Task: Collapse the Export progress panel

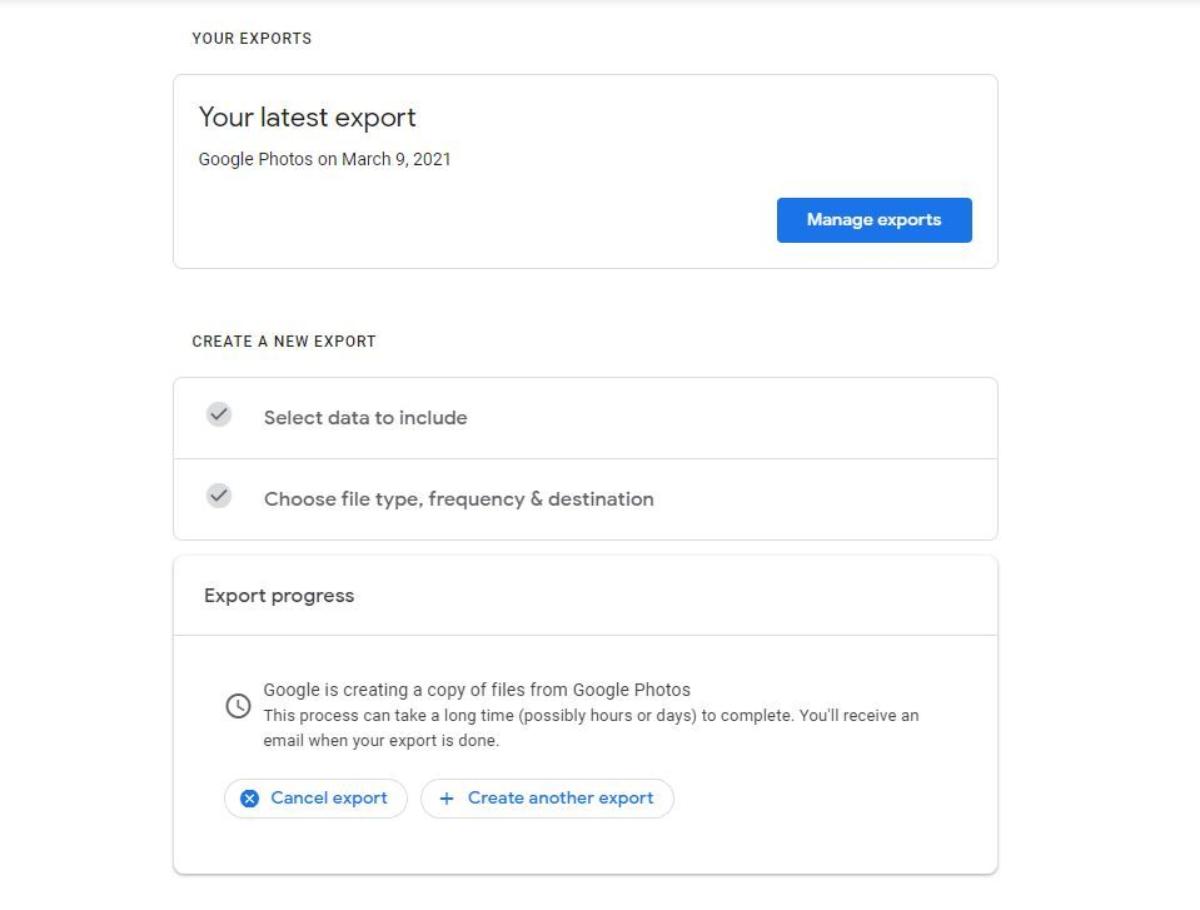Action: (x=280, y=593)
